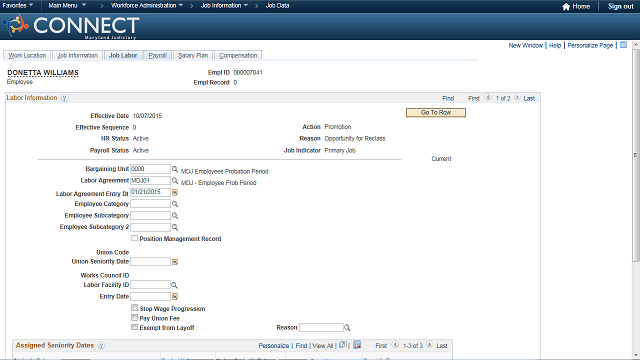
Task: Expand Favorites dropdown menu
Action: coord(18,5)
